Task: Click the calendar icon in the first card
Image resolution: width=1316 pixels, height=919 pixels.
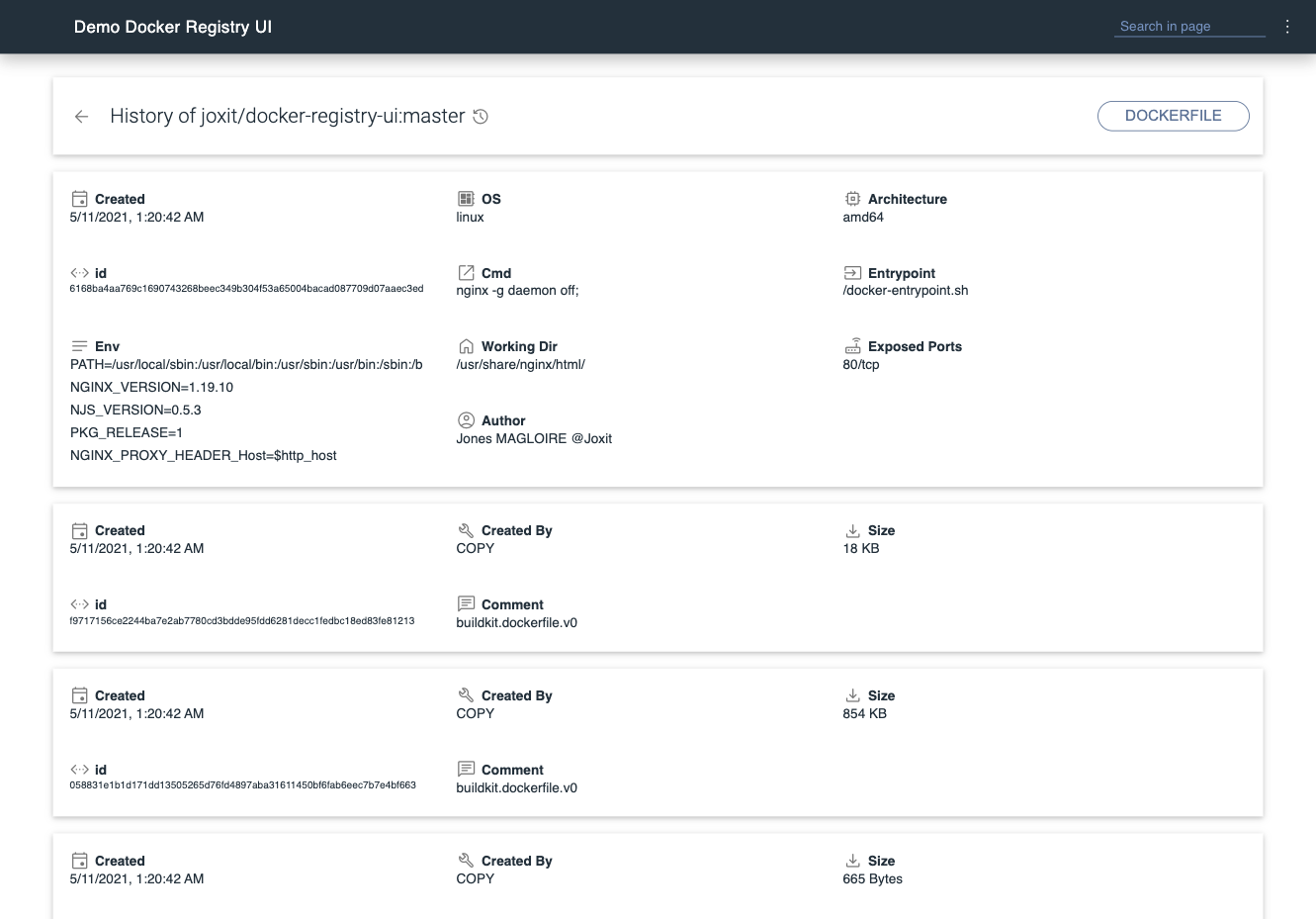Action: pos(80,199)
